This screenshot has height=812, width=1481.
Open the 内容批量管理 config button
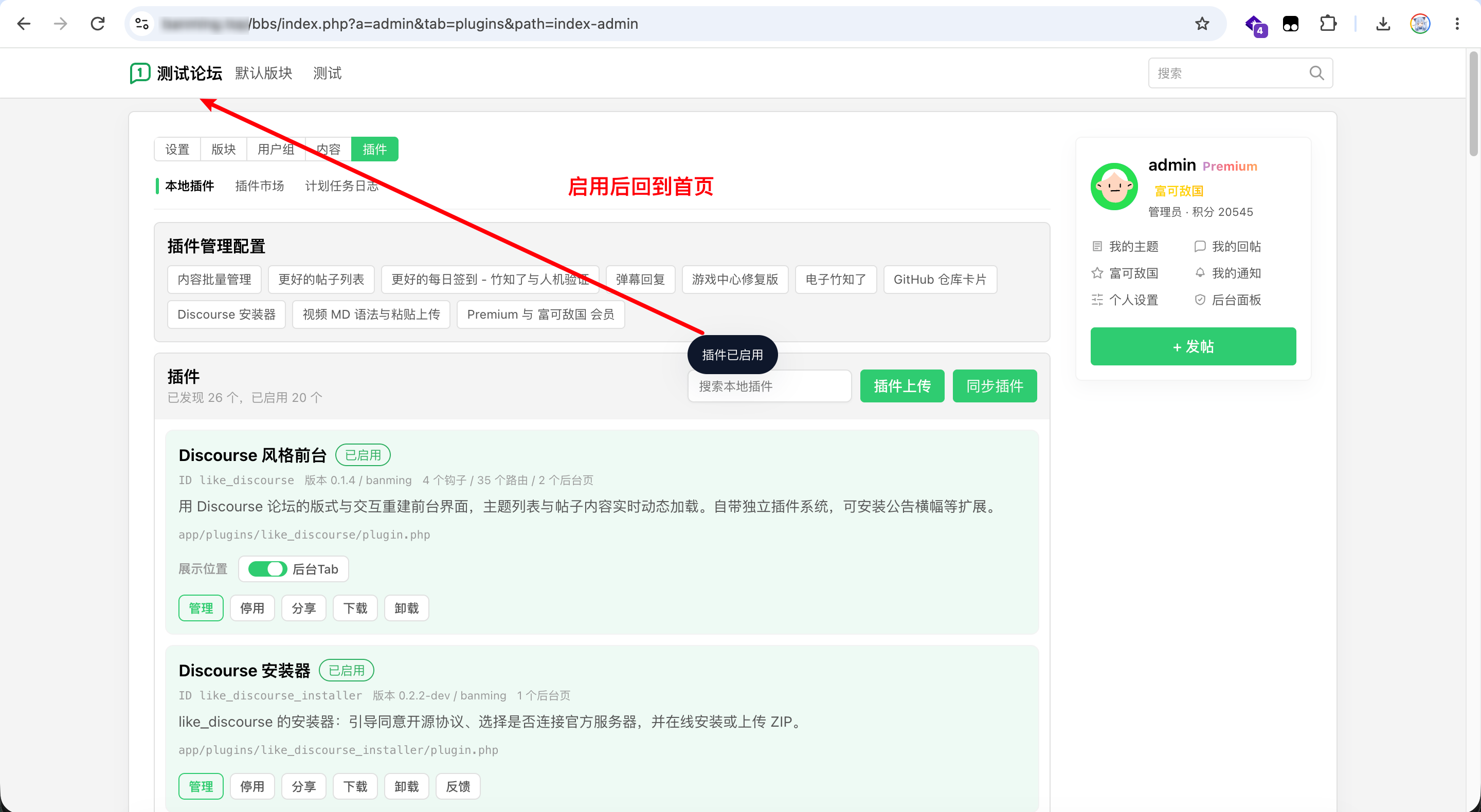(x=214, y=280)
